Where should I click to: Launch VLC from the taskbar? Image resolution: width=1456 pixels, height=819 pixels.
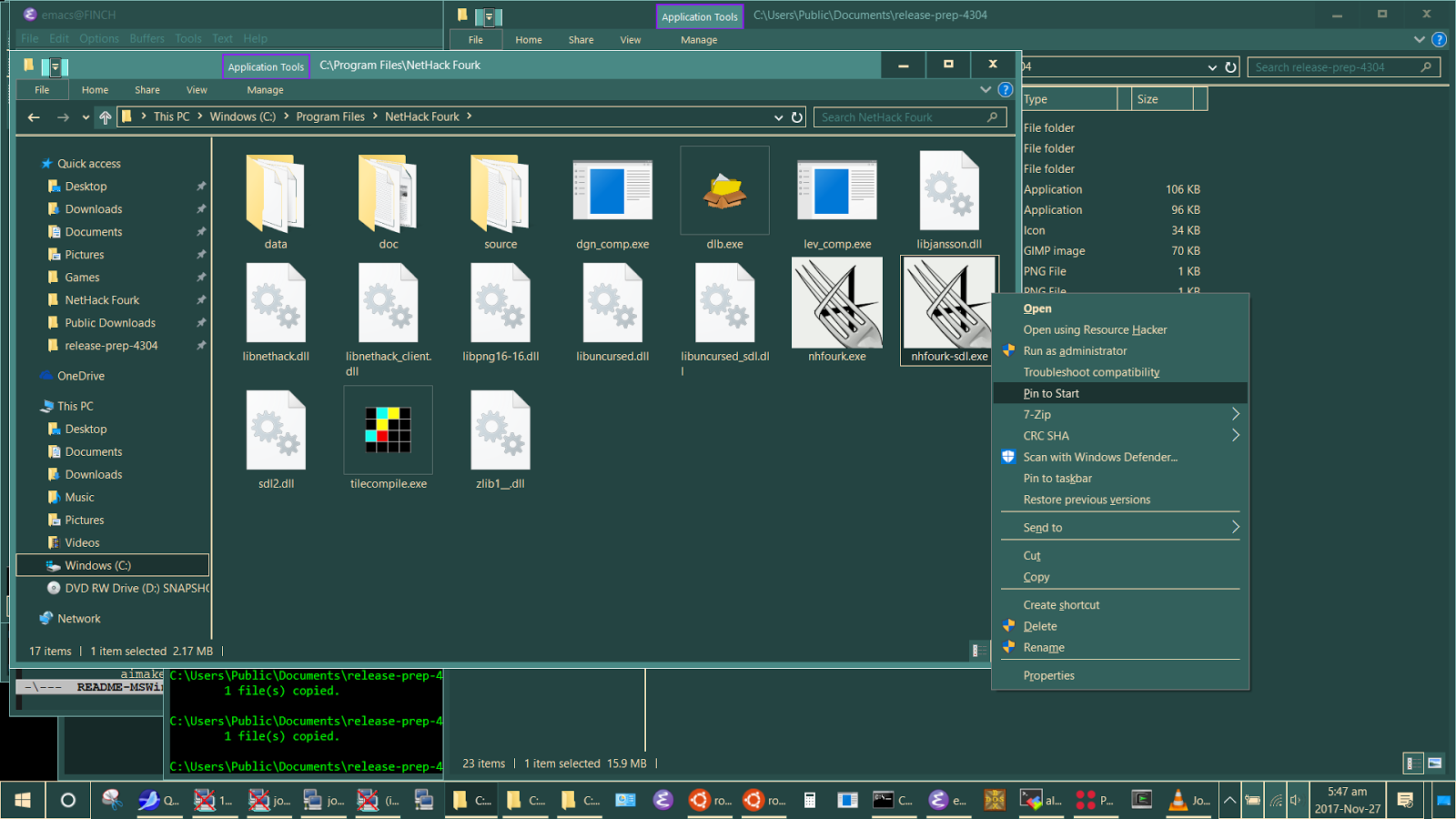tap(1178, 800)
